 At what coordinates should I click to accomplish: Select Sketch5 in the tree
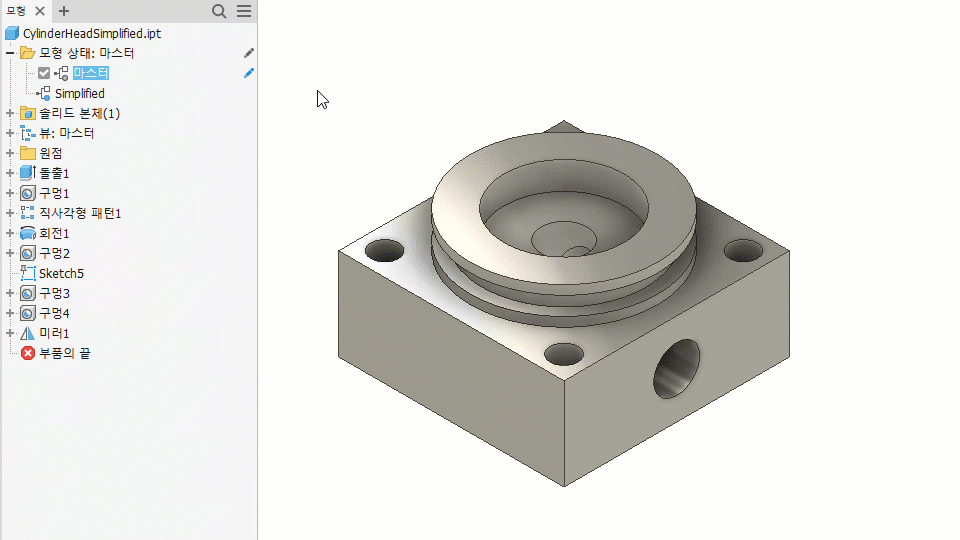(x=61, y=273)
